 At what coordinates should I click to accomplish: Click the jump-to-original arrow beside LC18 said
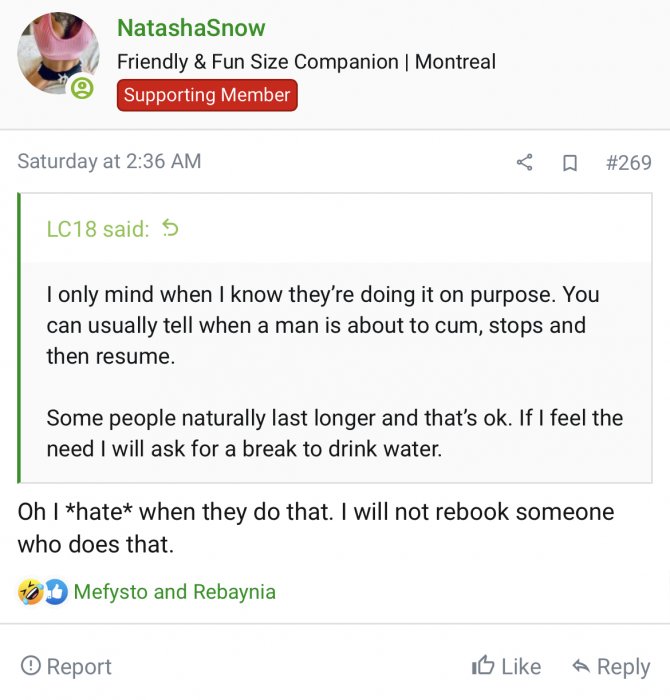[170, 229]
